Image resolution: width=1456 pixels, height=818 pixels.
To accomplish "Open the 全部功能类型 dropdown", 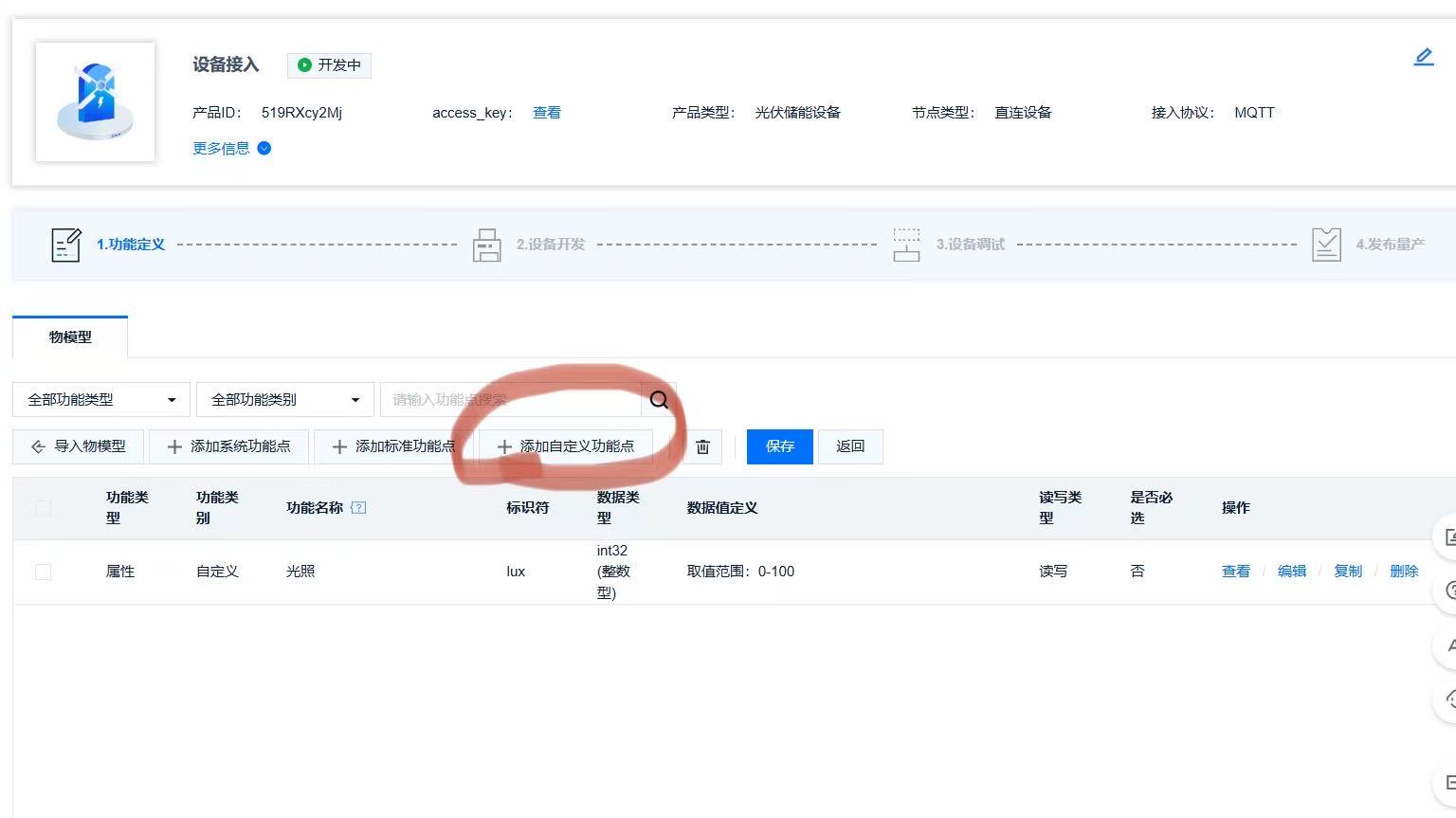I will pyautogui.click(x=101, y=399).
